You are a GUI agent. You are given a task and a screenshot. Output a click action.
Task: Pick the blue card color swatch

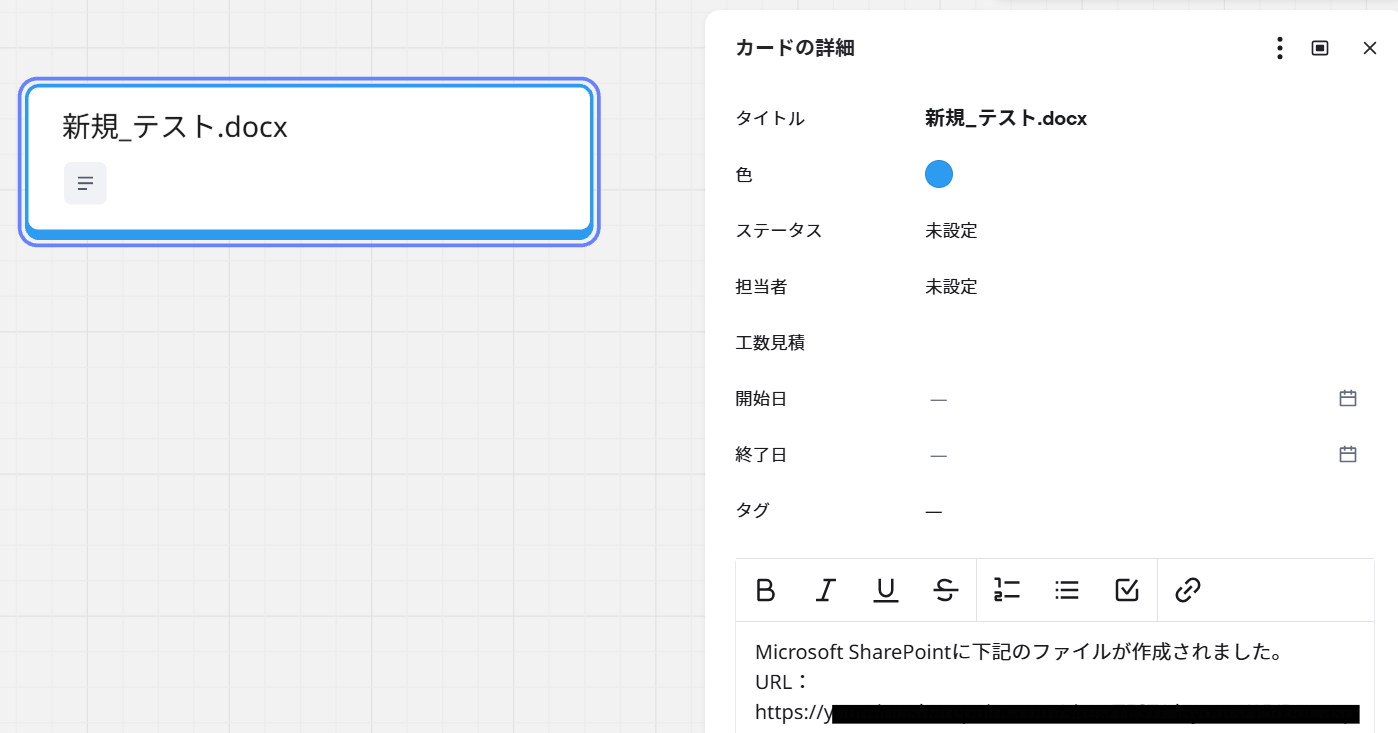click(938, 174)
